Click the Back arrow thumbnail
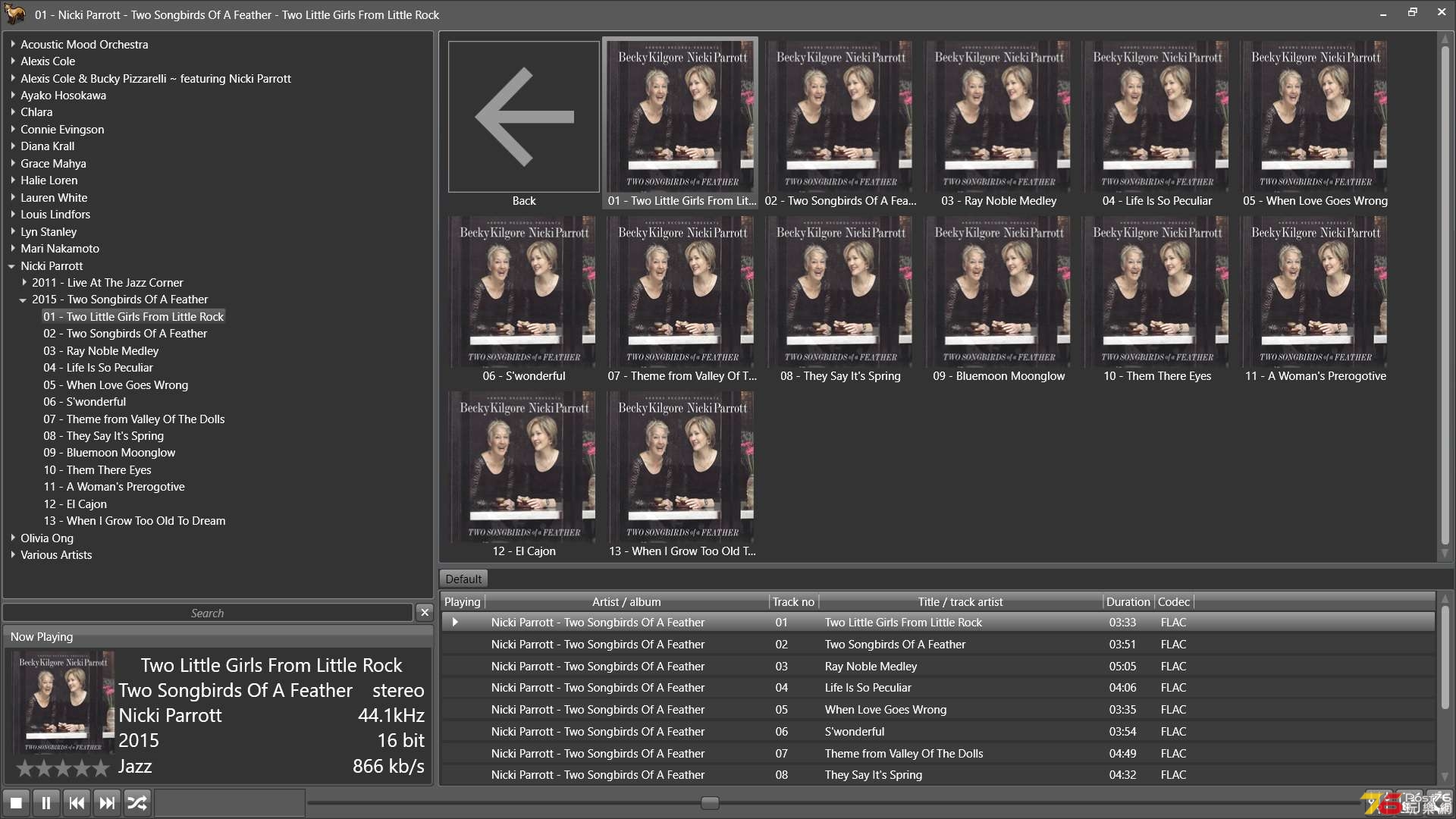Viewport: 1456px width, 819px height. pos(524,117)
